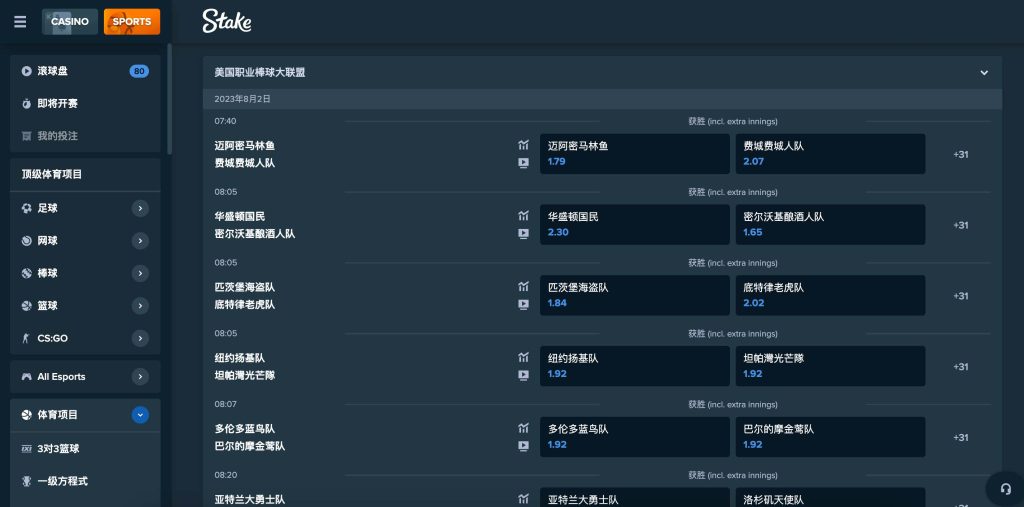Open stats icon for 亚特兰大勇士队 match
This screenshot has height=507, width=1024.
click(523, 499)
